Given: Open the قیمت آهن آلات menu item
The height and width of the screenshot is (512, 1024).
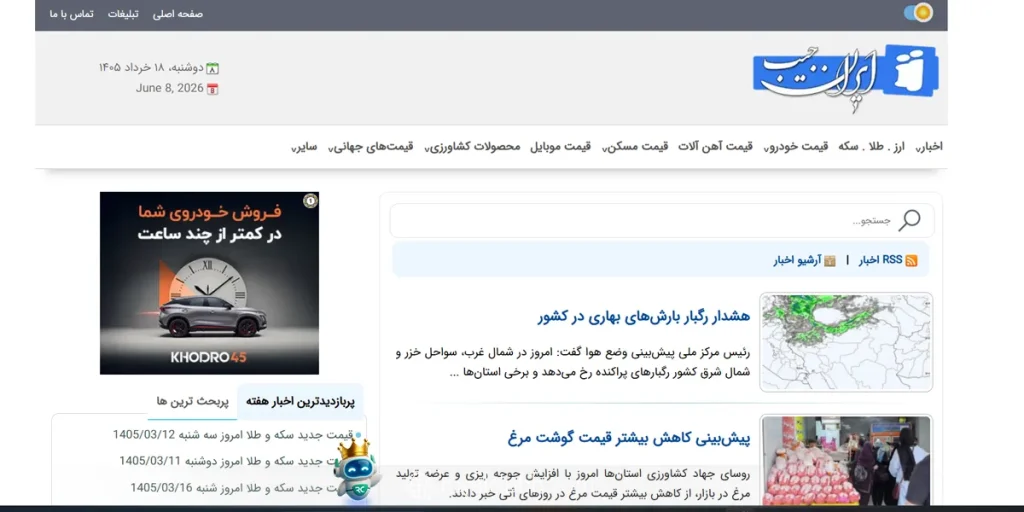Looking at the screenshot, I should (x=715, y=146).
